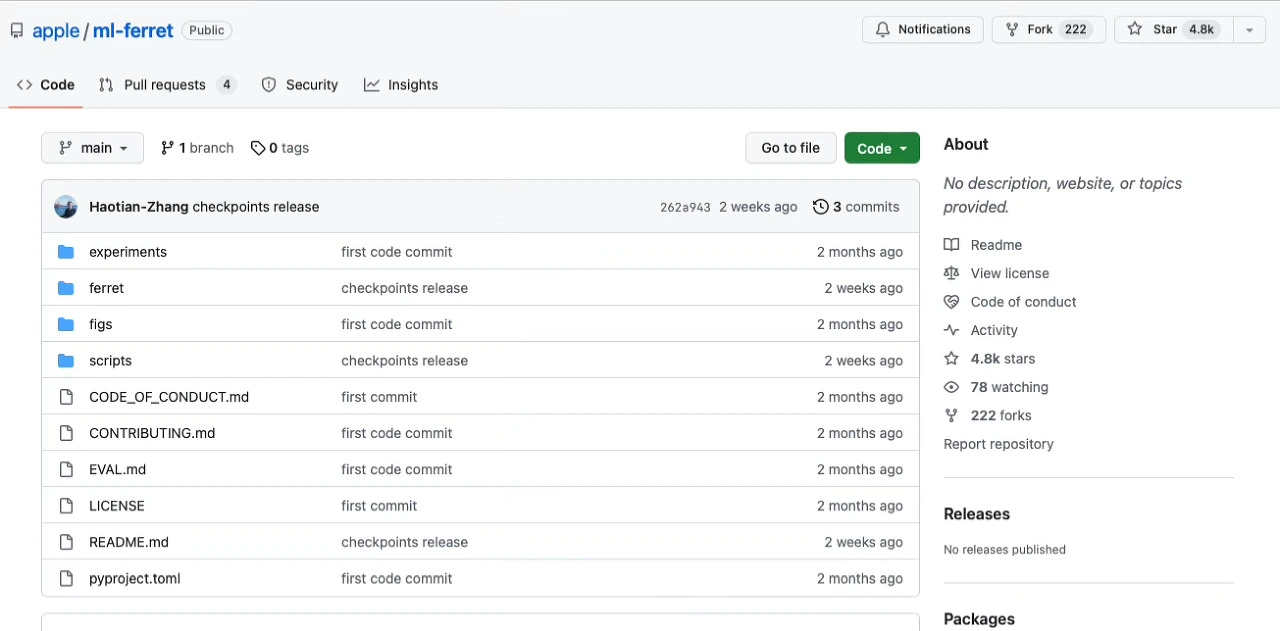Viewport: 1280px width, 631px height.
Task: Open the apple organization link
Action: [x=56, y=31]
